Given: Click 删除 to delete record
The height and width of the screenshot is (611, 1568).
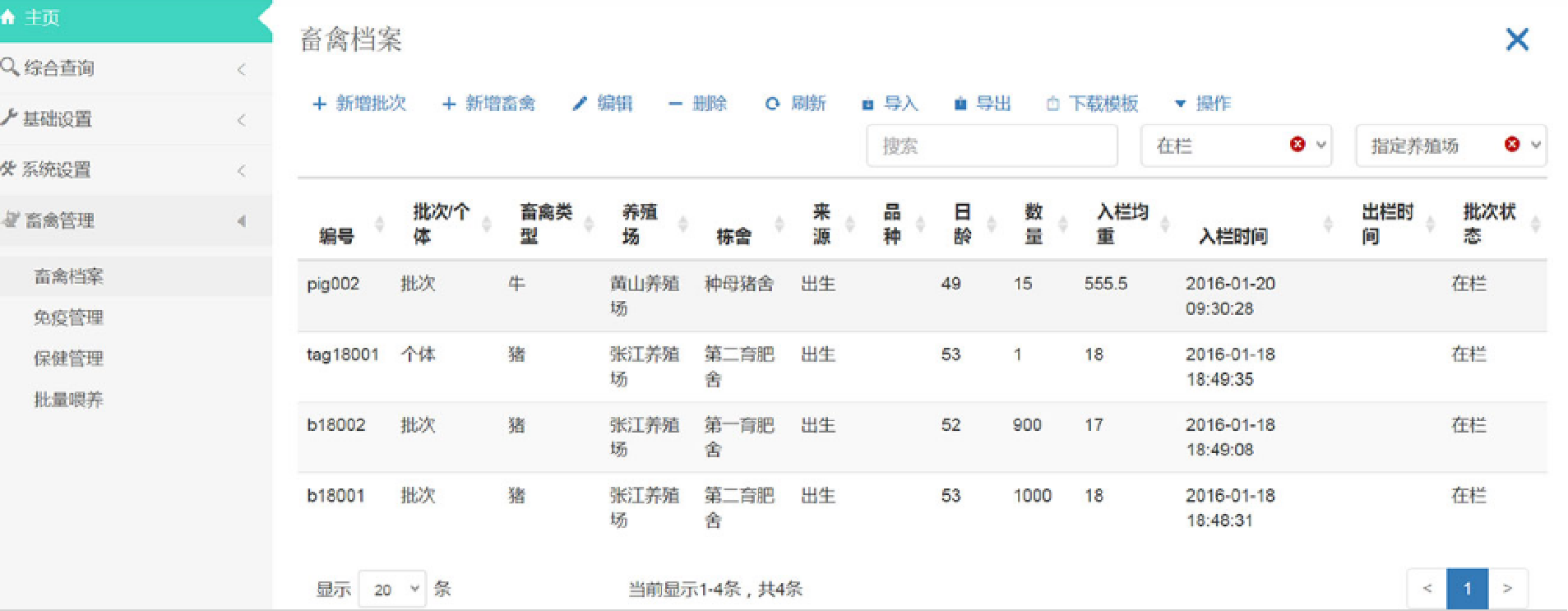Looking at the screenshot, I should coord(697,104).
